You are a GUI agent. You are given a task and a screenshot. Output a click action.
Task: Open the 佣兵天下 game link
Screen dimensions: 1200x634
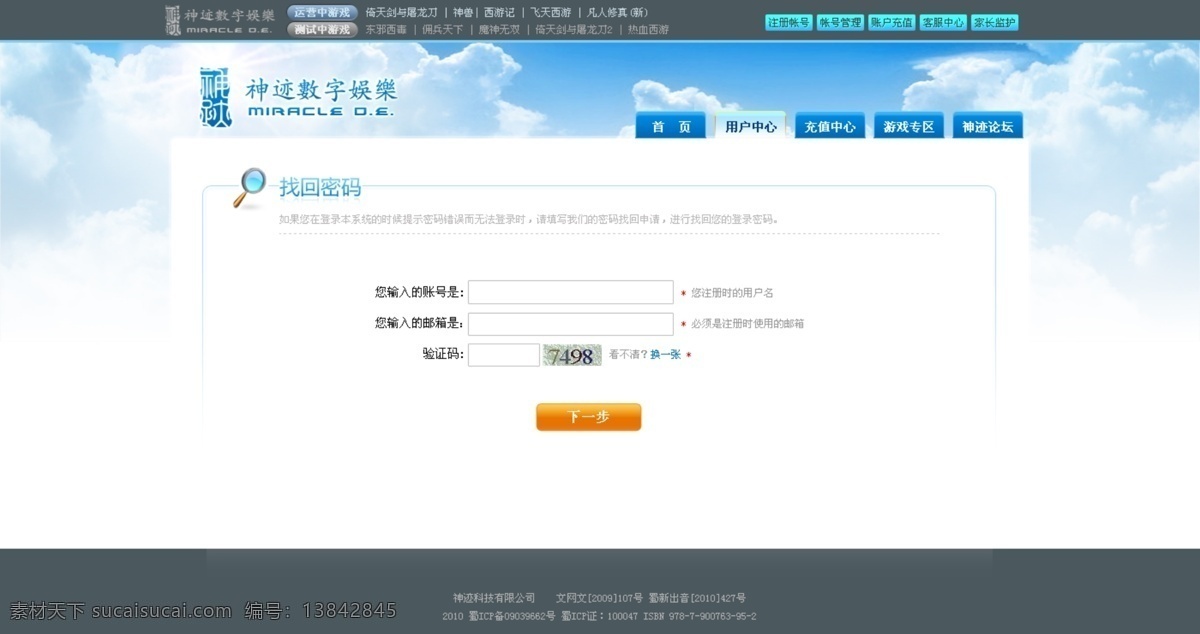pyautogui.click(x=443, y=30)
